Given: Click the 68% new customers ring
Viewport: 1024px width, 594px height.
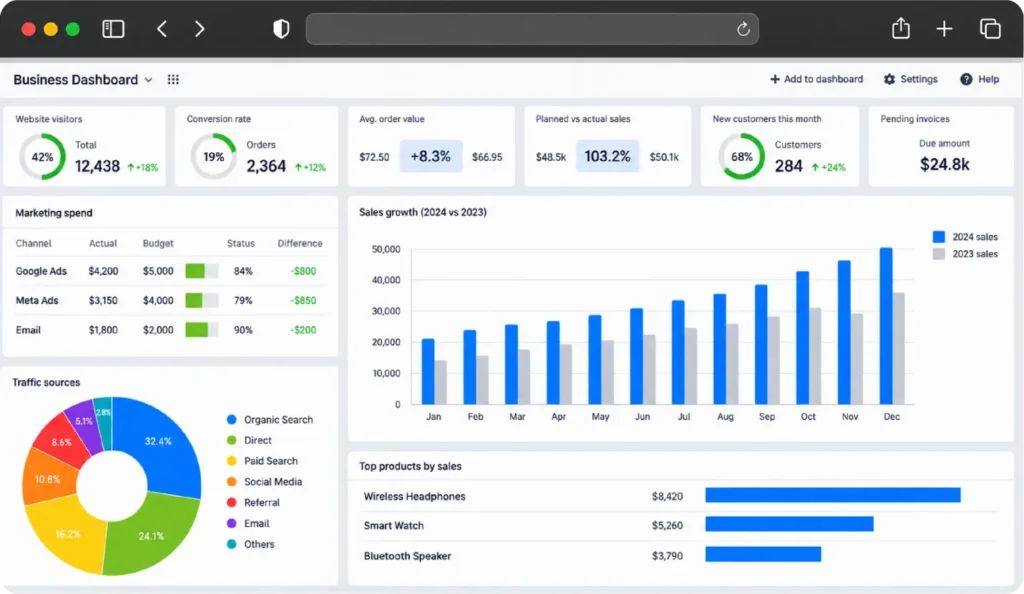Looking at the screenshot, I should (x=741, y=157).
